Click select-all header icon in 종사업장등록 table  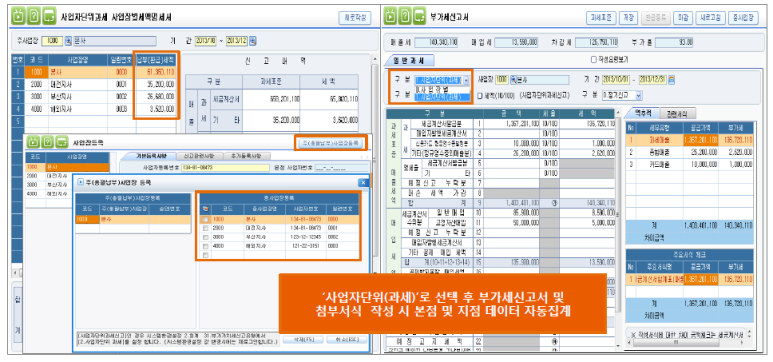[x=205, y=208]
